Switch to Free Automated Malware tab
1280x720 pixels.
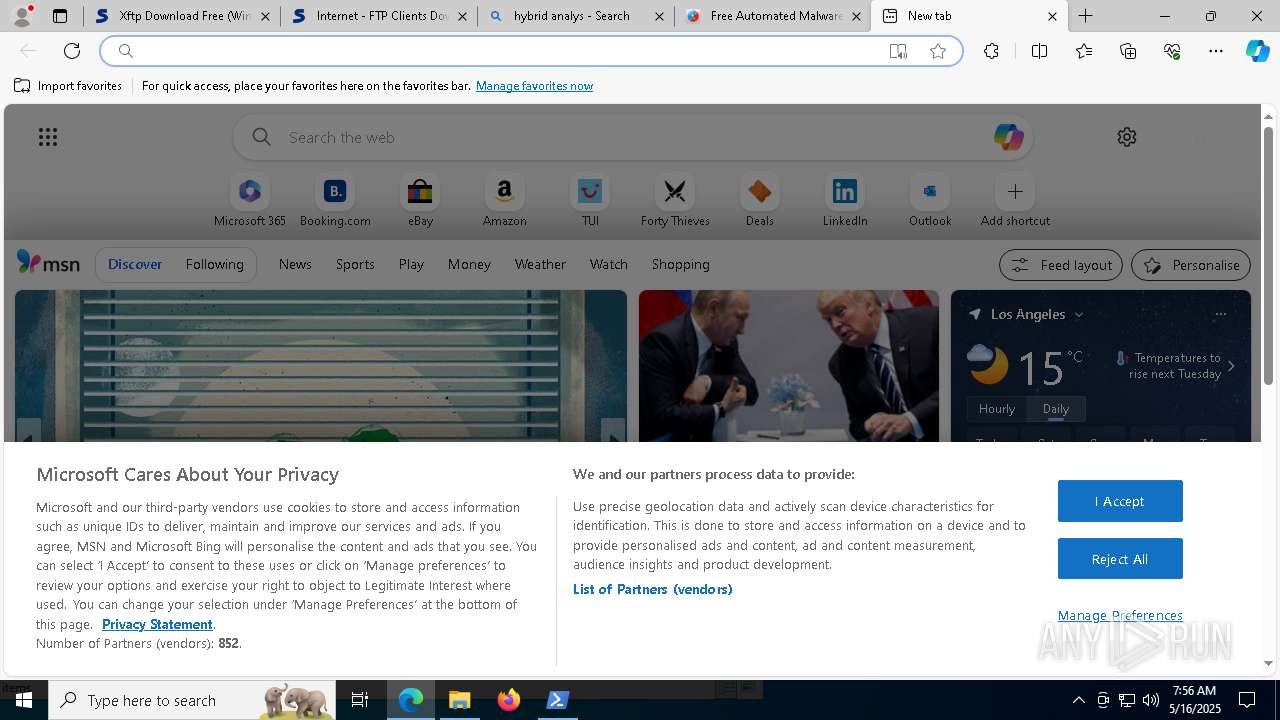[x=772, y=16]
